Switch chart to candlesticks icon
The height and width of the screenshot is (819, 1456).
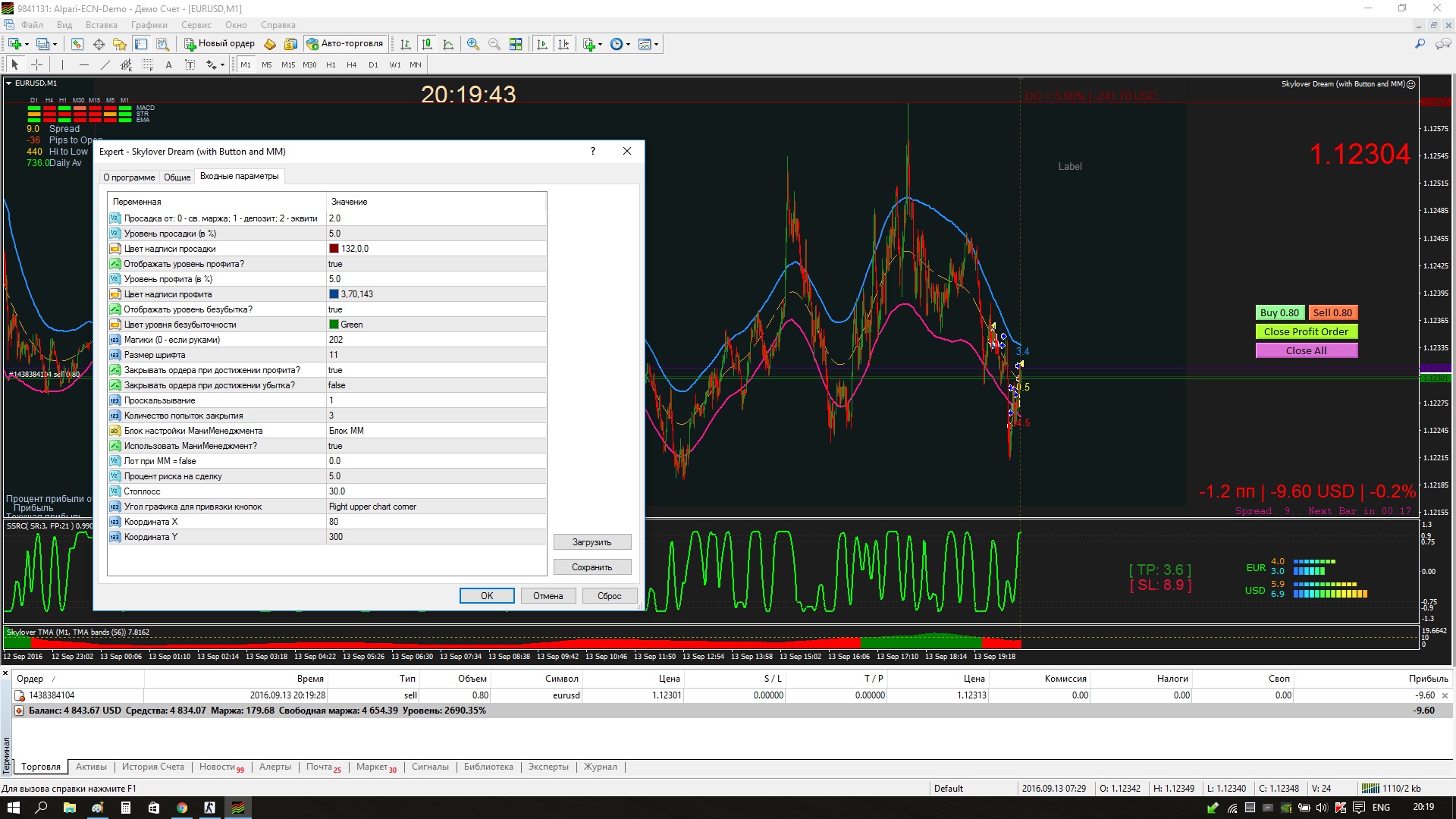427,44
